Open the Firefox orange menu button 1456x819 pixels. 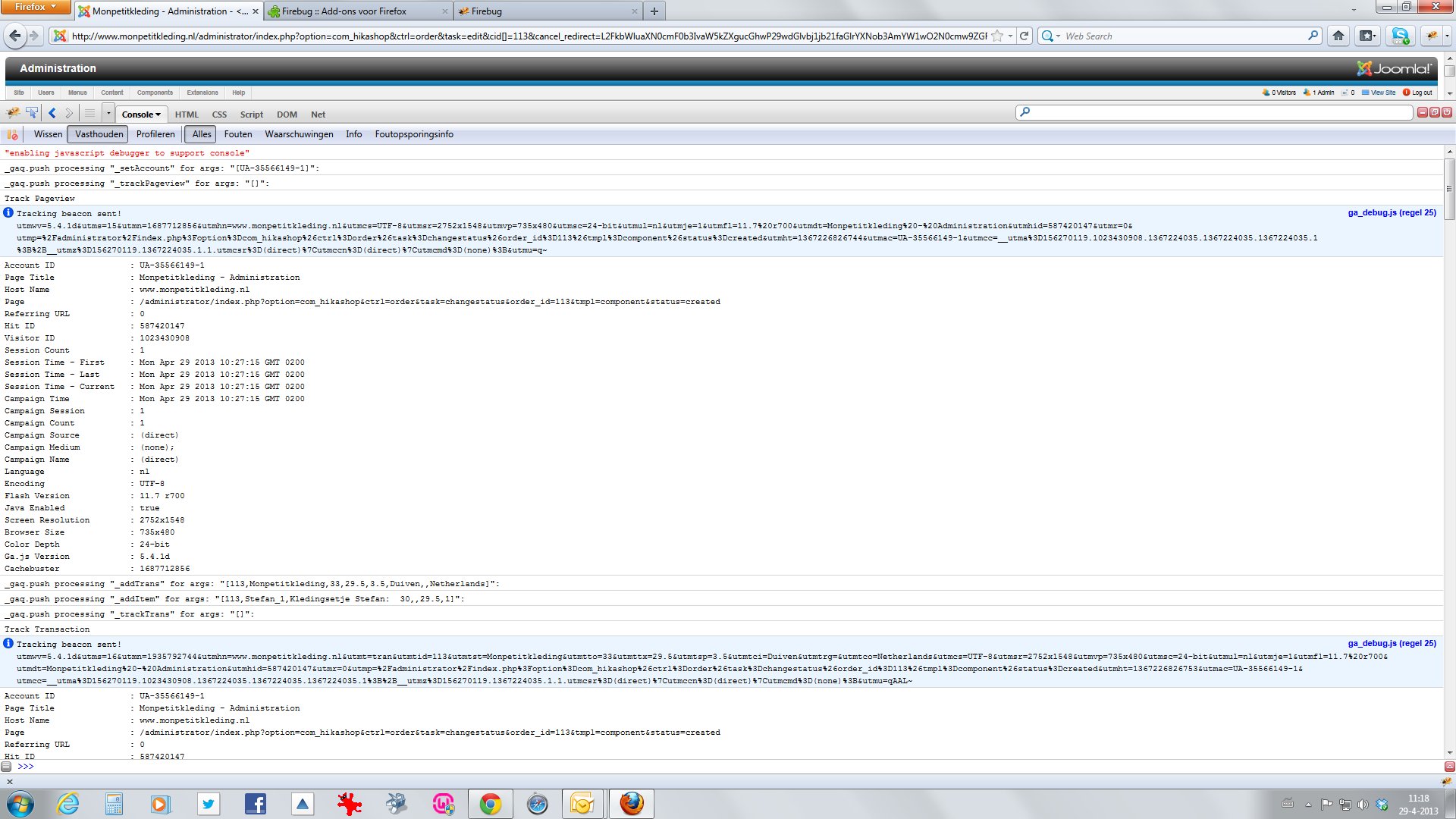(36, 7)
